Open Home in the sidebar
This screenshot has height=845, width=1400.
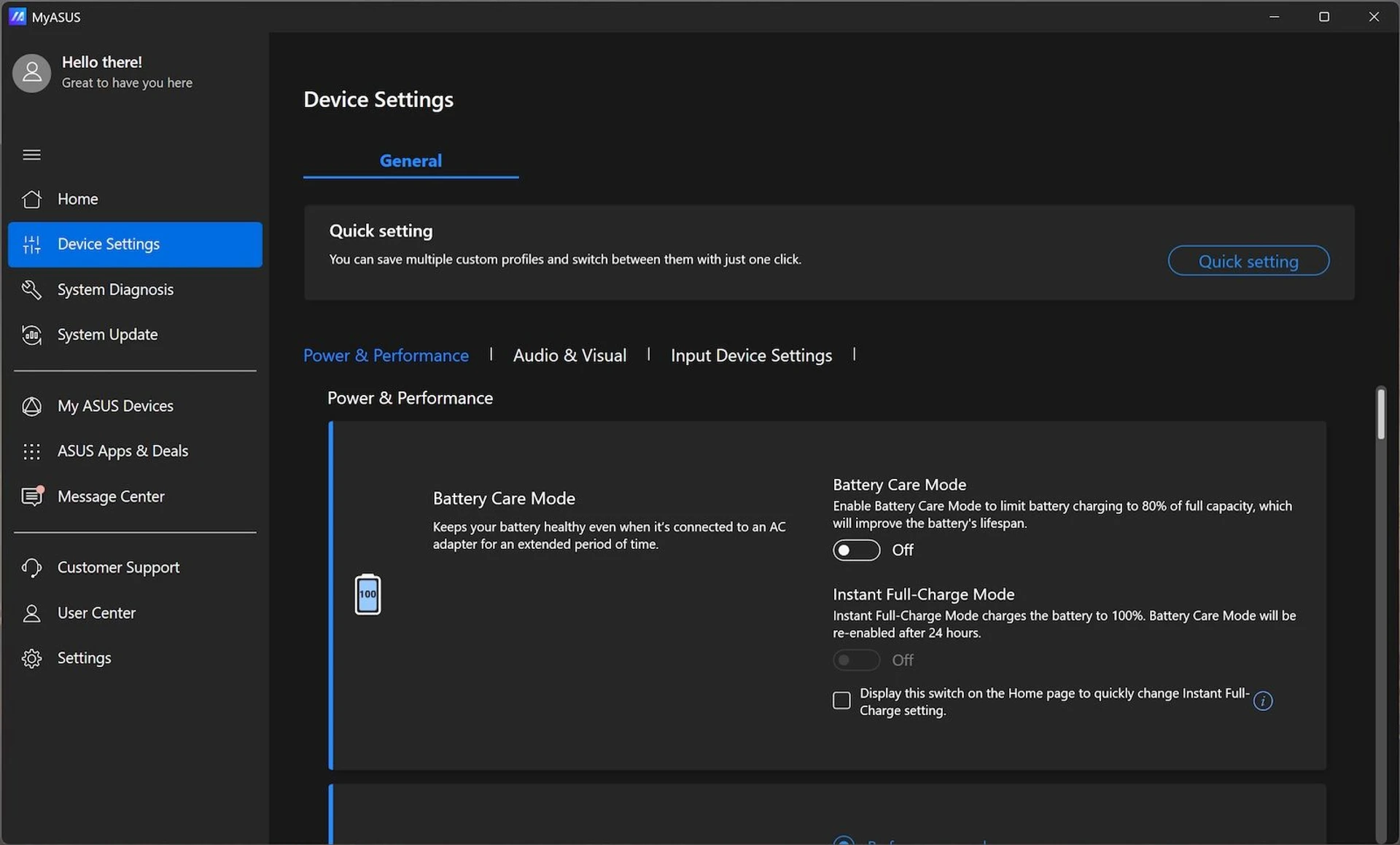pos(135,199)
